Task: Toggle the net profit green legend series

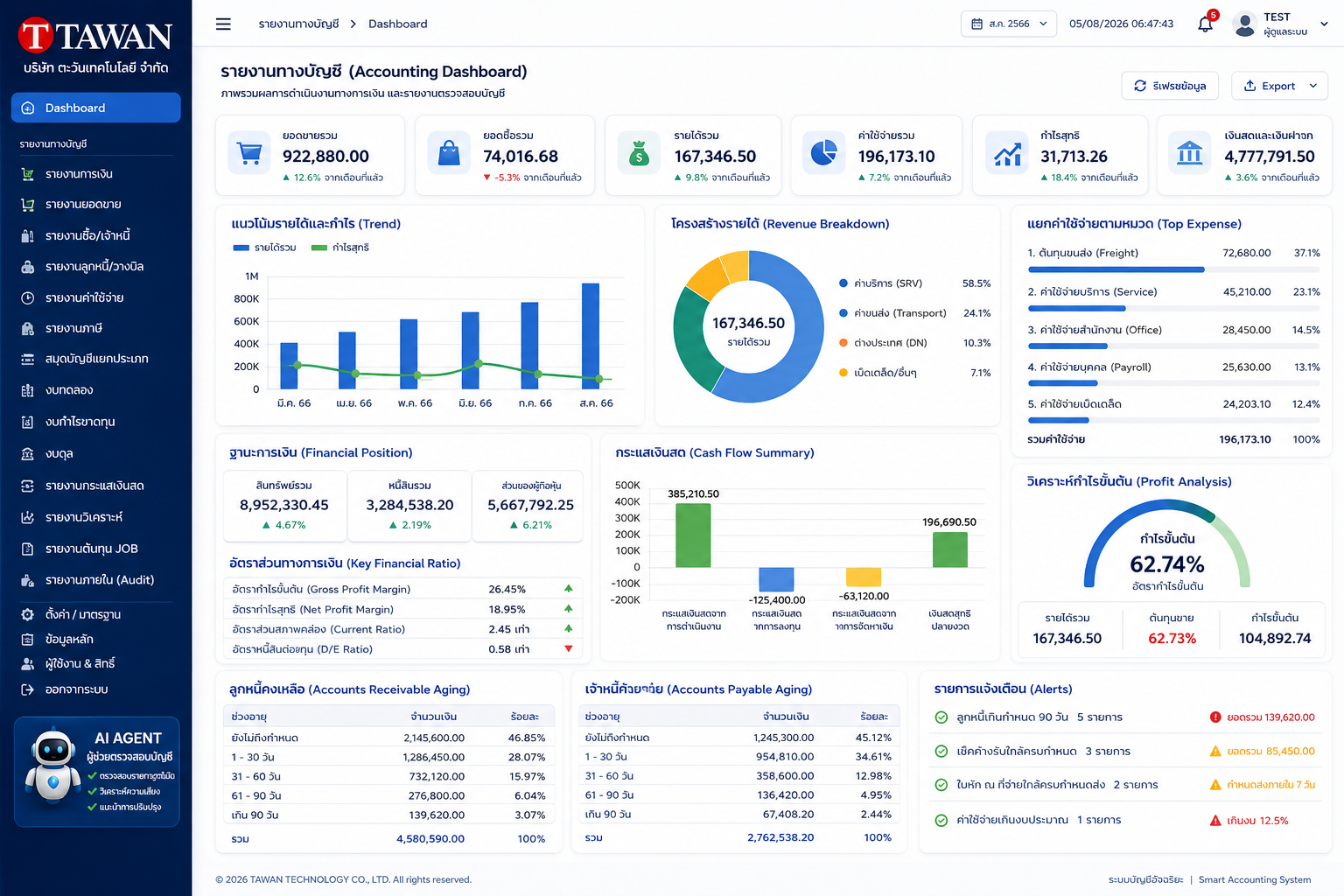Action: 340,248
